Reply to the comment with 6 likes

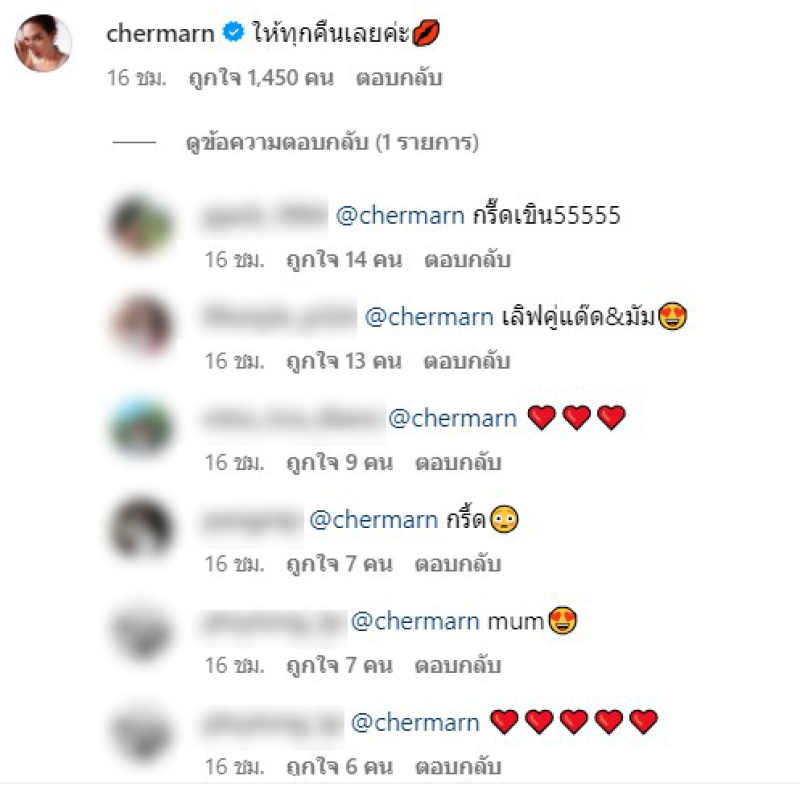tap(458, 767)
